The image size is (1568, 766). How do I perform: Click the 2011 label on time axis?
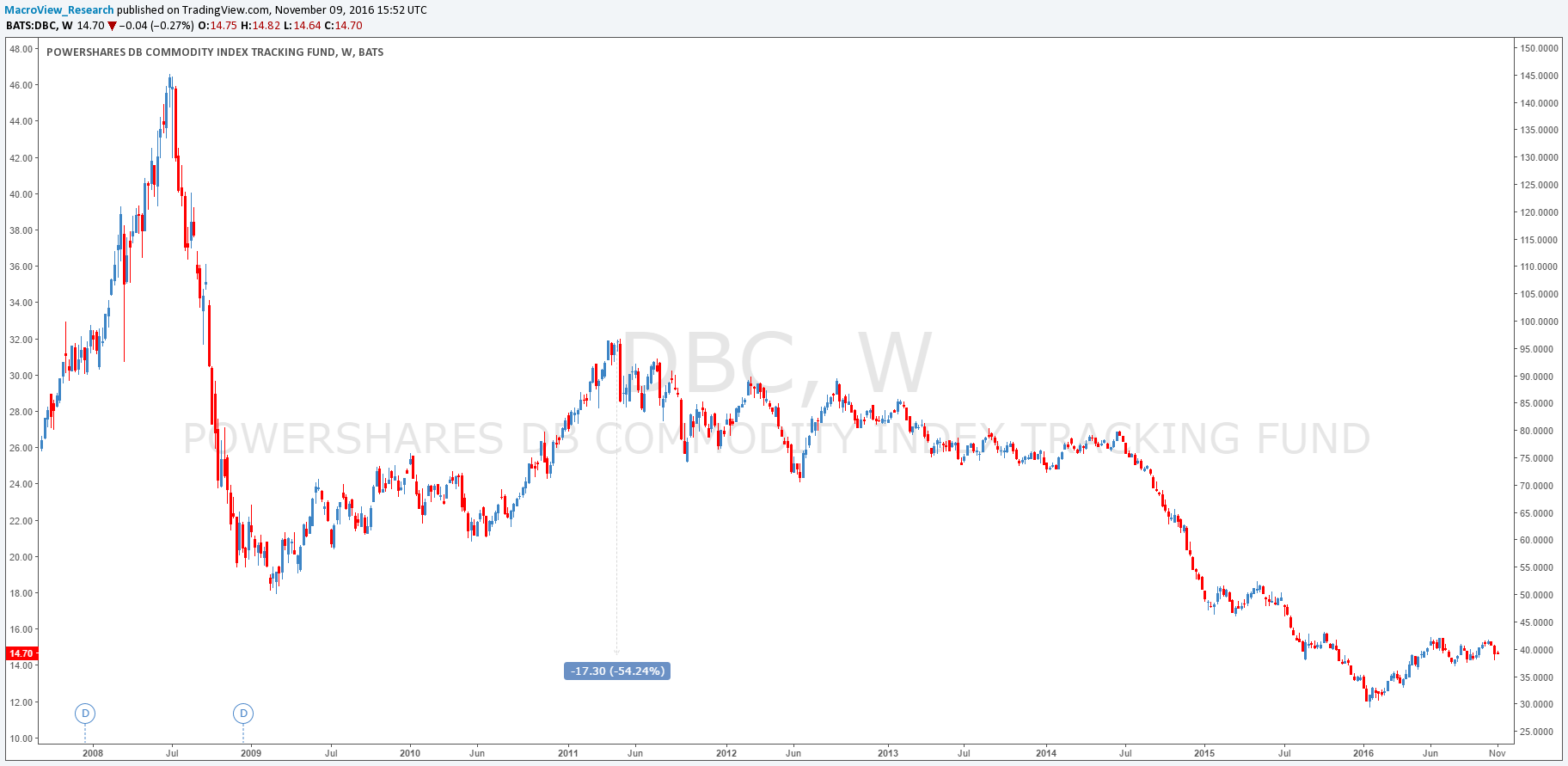tap(568, 753)
